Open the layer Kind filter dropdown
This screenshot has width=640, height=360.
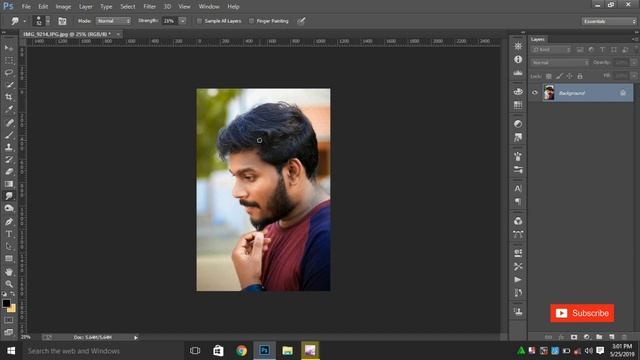[x=551, y=50]
